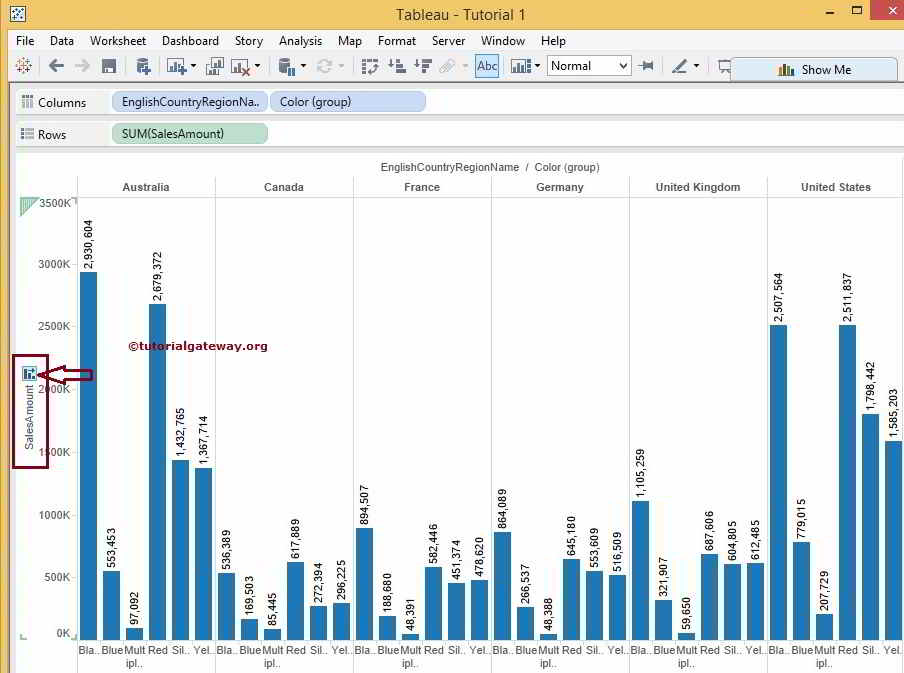
Task: Click the Swap rows and columns icon
Action: click(x=370, y=66)
